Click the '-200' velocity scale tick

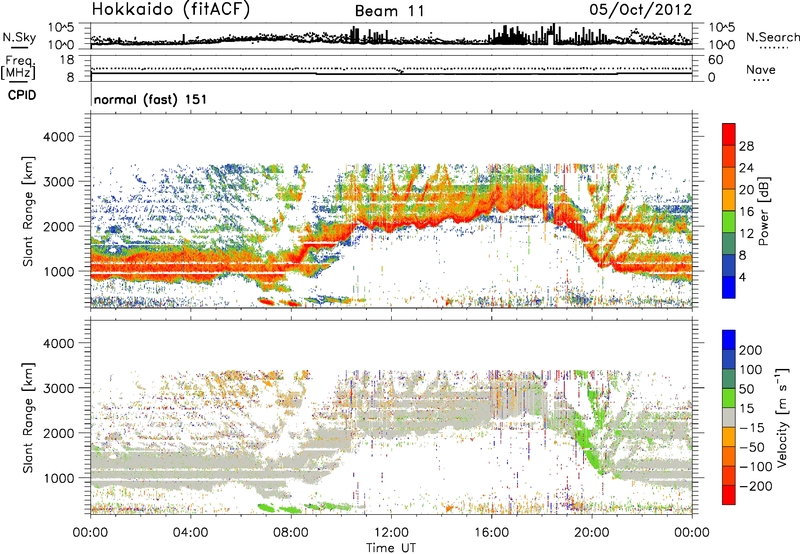[x=754, y=486]
